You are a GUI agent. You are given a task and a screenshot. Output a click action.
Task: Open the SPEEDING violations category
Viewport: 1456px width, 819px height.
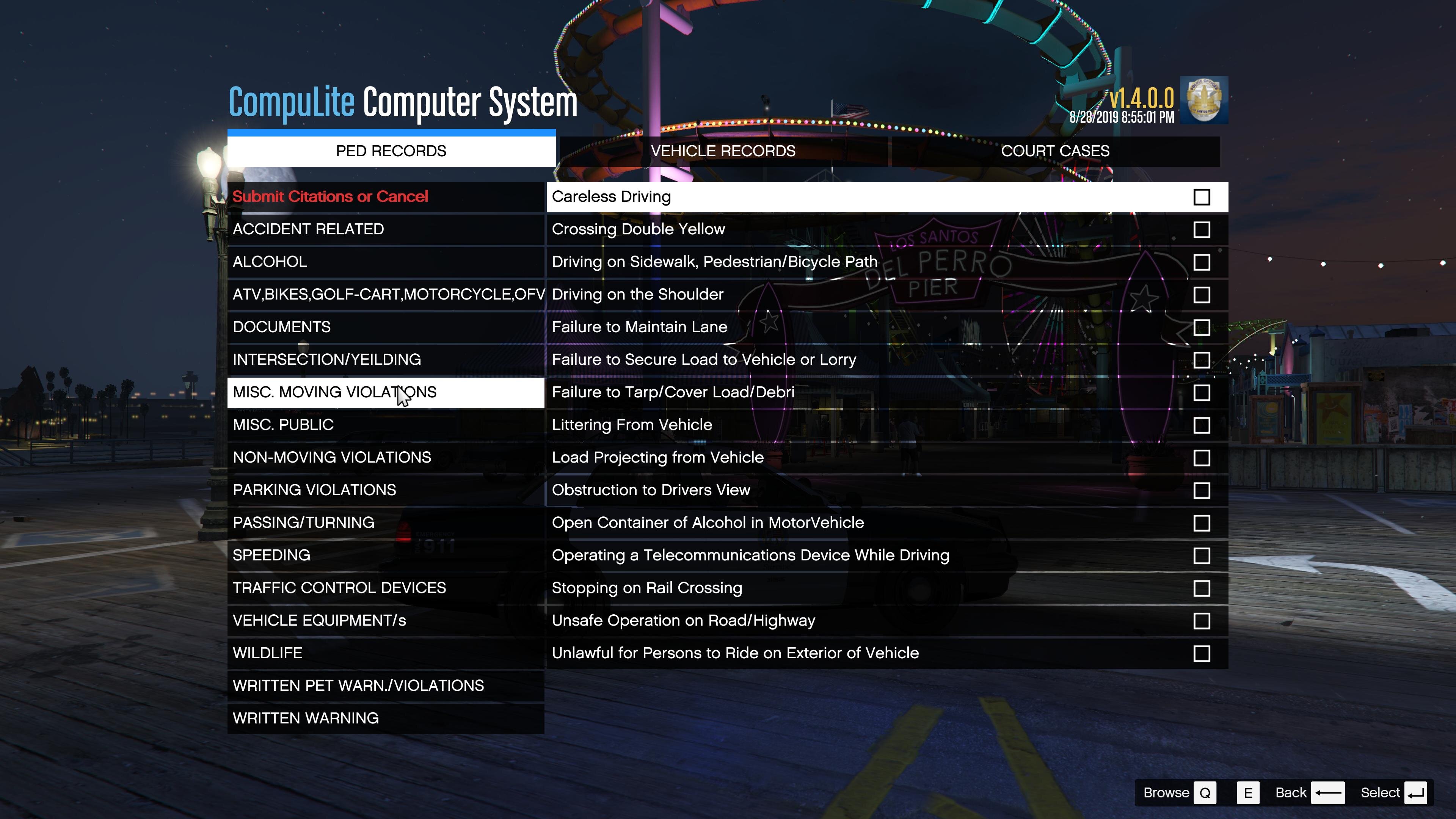pyautogui.click(x=271, y=555)
